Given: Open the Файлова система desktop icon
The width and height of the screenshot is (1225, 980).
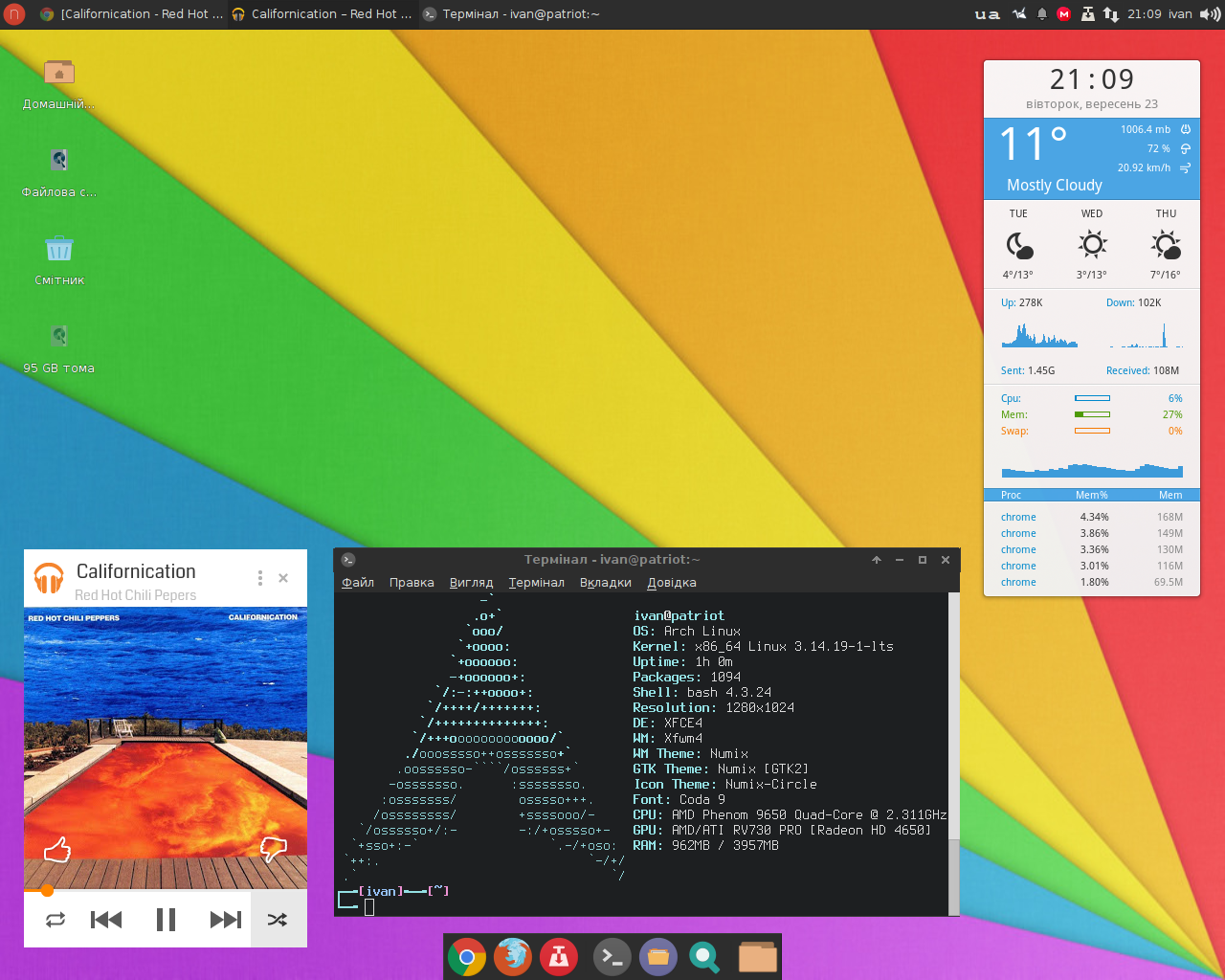Looking at the screenshot, I should (59, 161).
